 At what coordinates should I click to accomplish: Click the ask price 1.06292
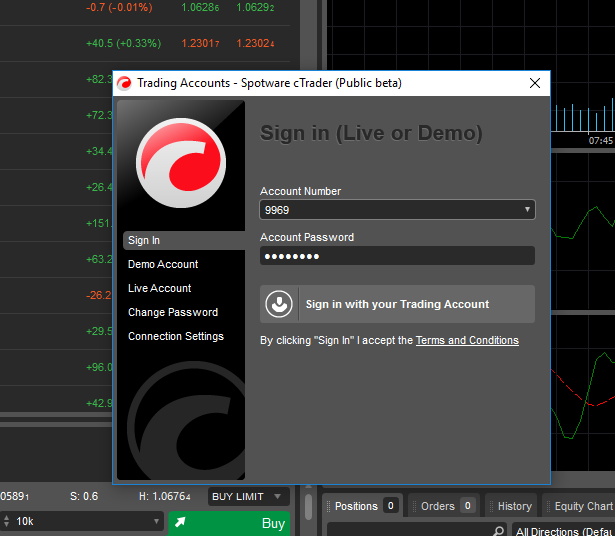[x=255, y=7]
